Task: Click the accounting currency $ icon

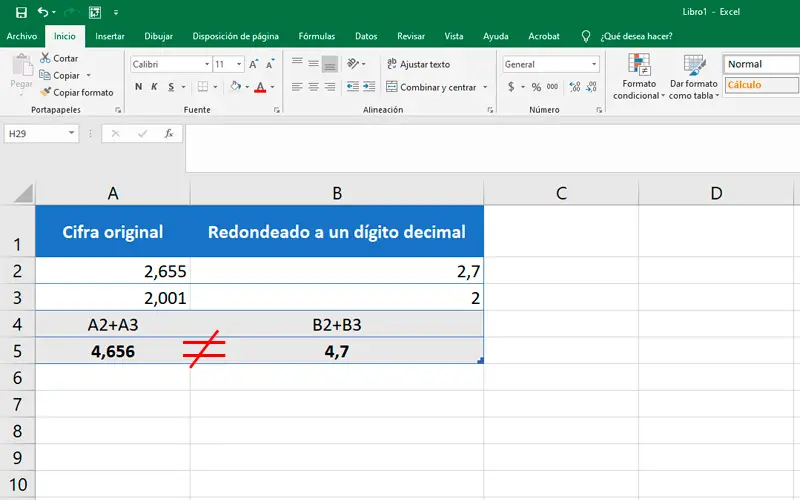Action: (x=511, y=87)
